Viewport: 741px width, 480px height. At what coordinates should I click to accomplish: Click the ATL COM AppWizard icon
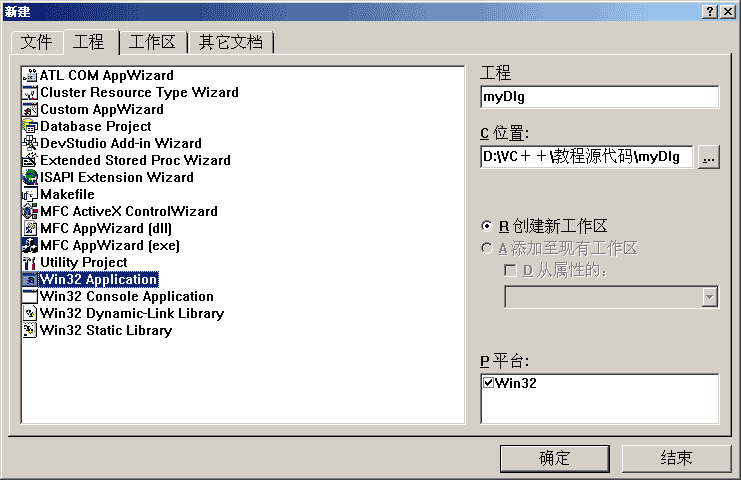30,76
